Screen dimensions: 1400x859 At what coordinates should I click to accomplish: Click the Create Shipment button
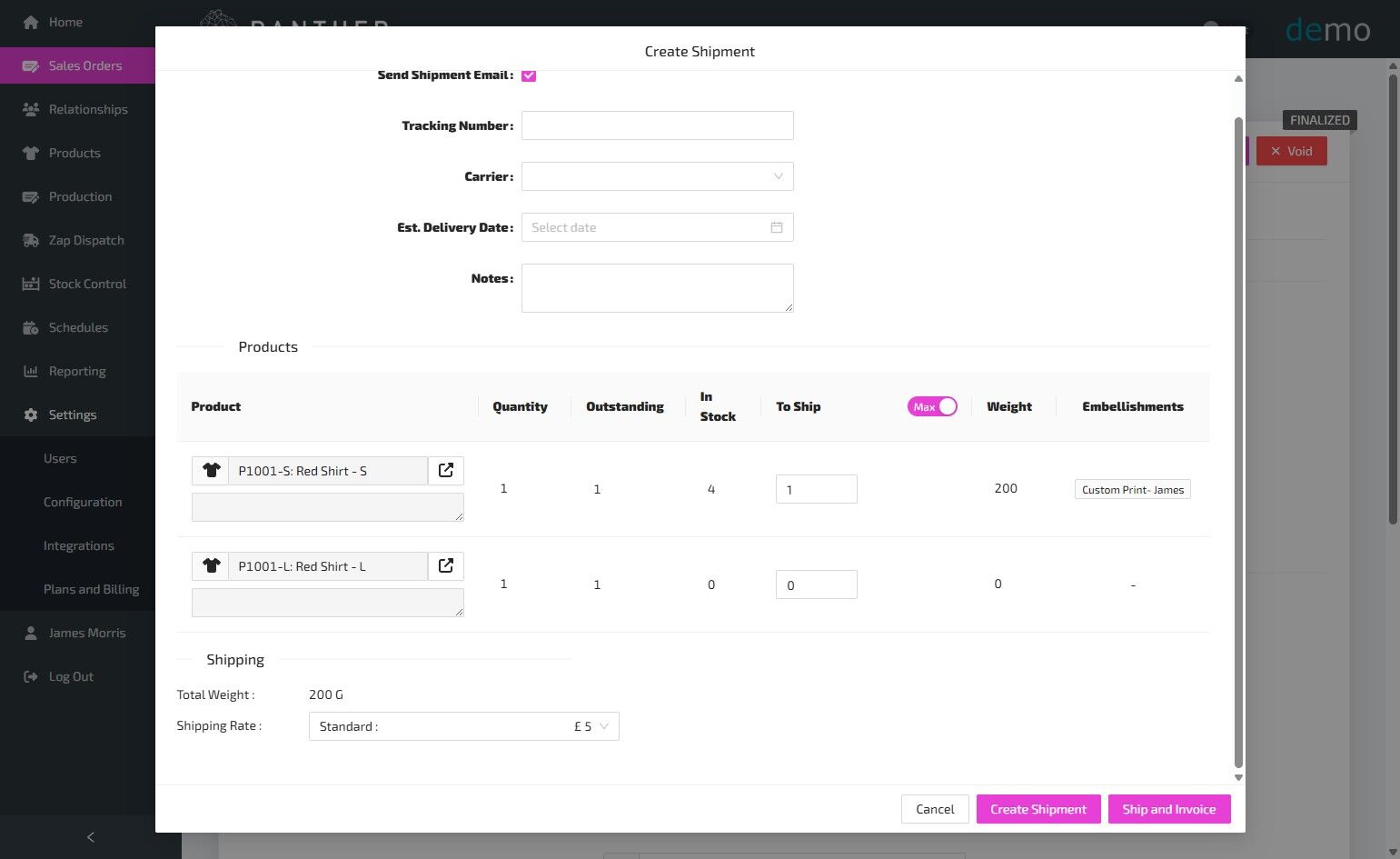1038,809
